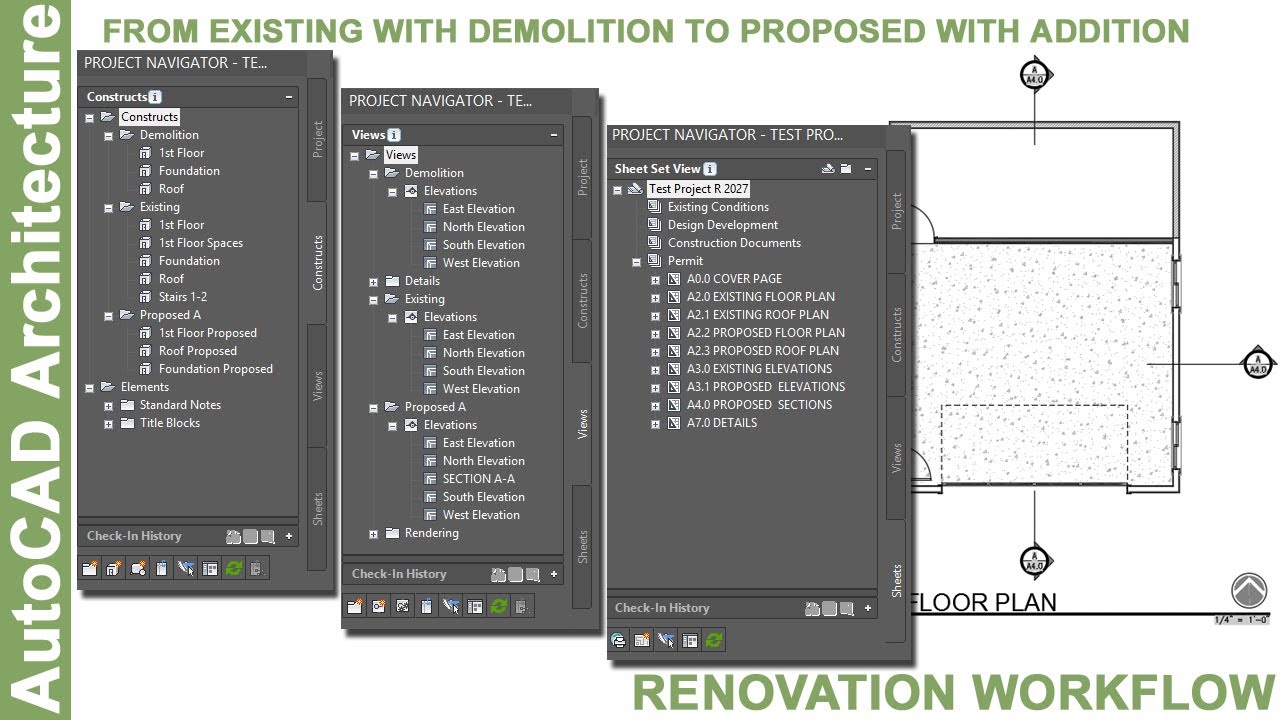This screenshot has width=1280, height=720.
Task: Click info icon next to Sheet Set View
Action: pos(710,169)
